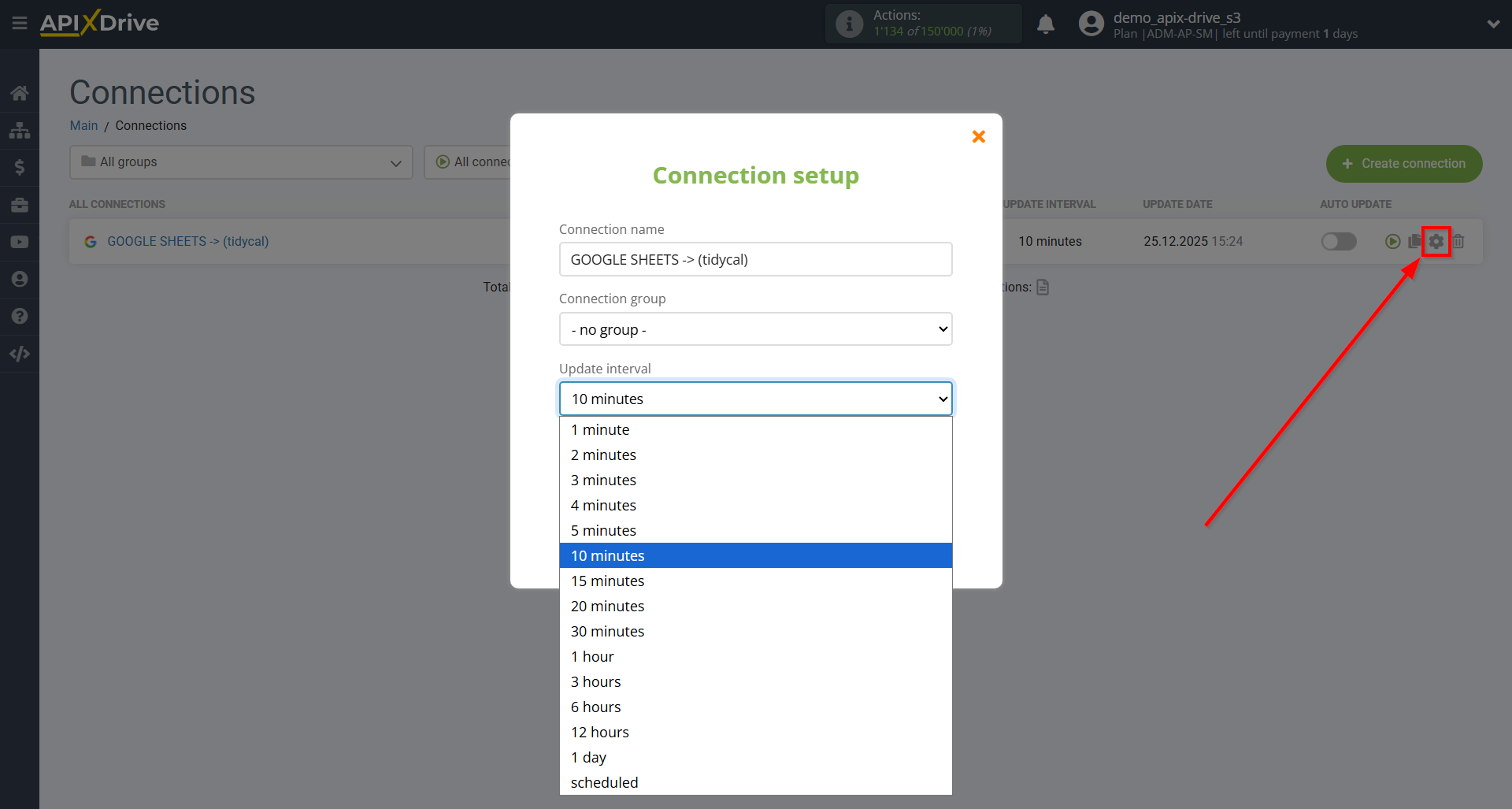Open the billing dollar icon in sidebar
1512x809 pixels.
[x=20, y=166]
